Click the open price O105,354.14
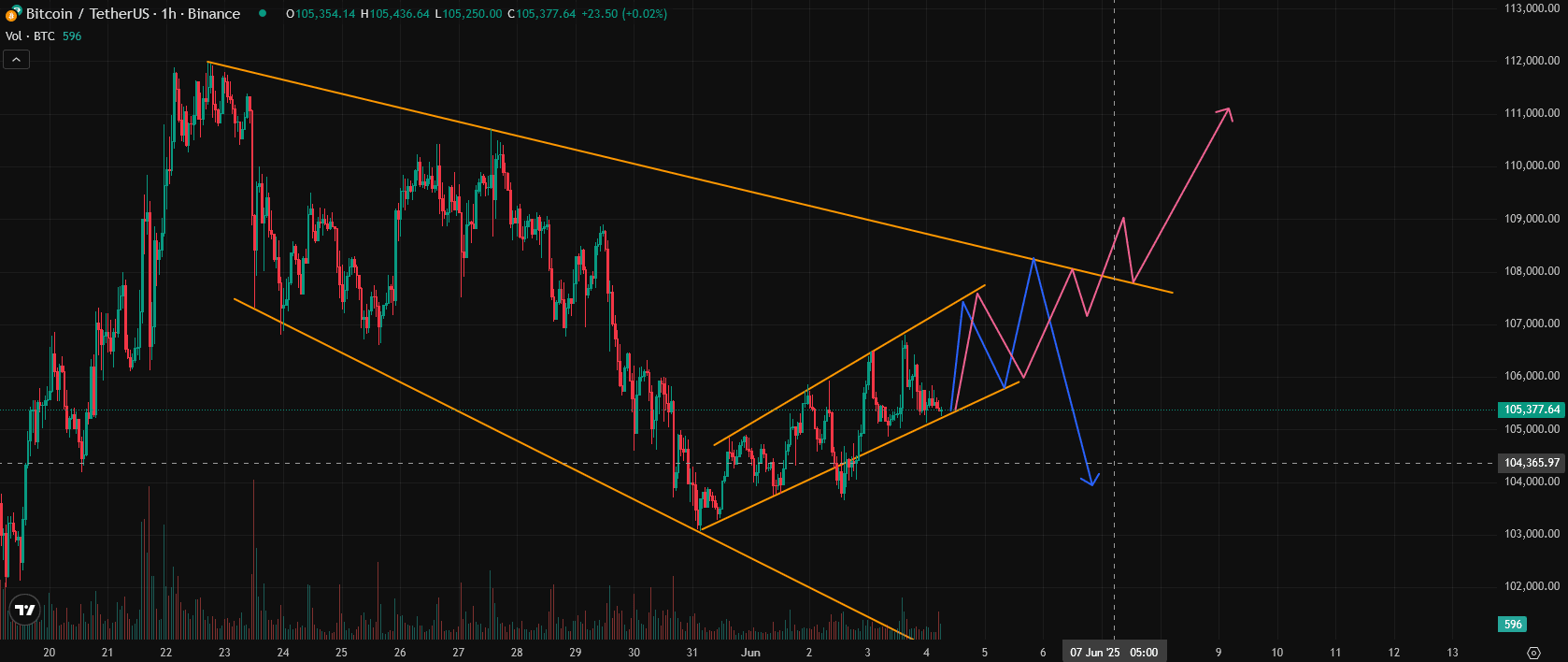 [x=321, y=14]
